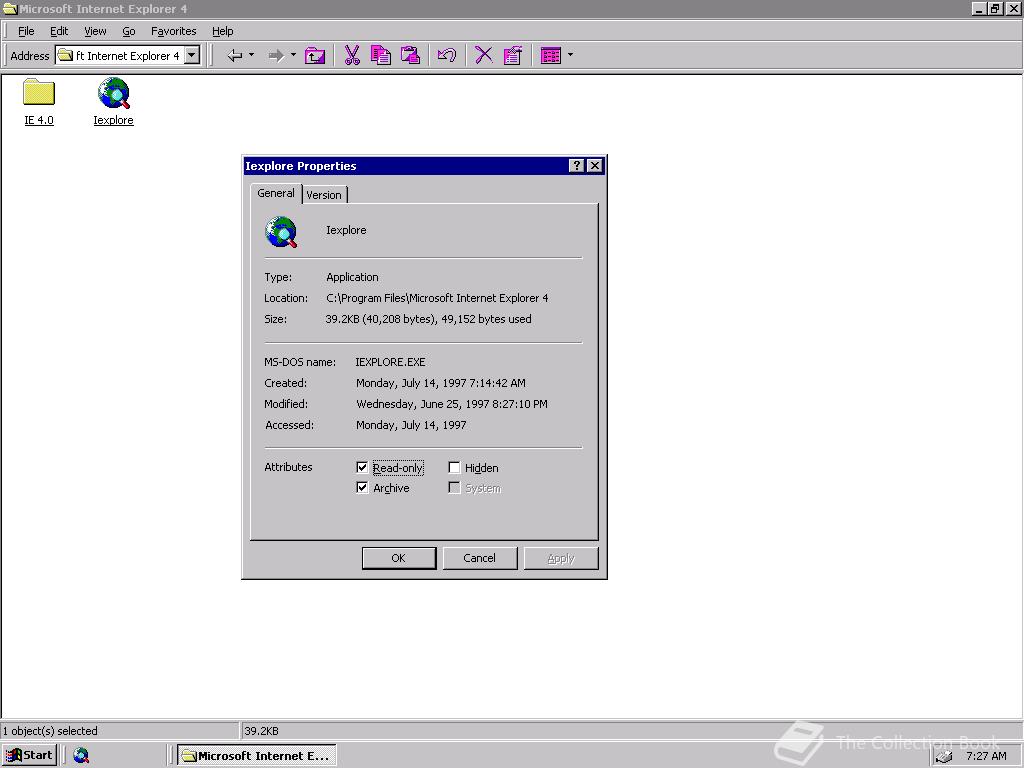Click the Delete X toolbar icon
This screenshot has height=768, width=1024.
pyautogui.click(x=483, y=56)
